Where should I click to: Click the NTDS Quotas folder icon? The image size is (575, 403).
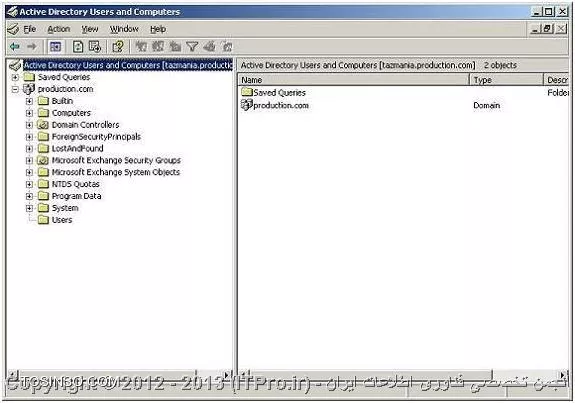click(x=43, y=184)
